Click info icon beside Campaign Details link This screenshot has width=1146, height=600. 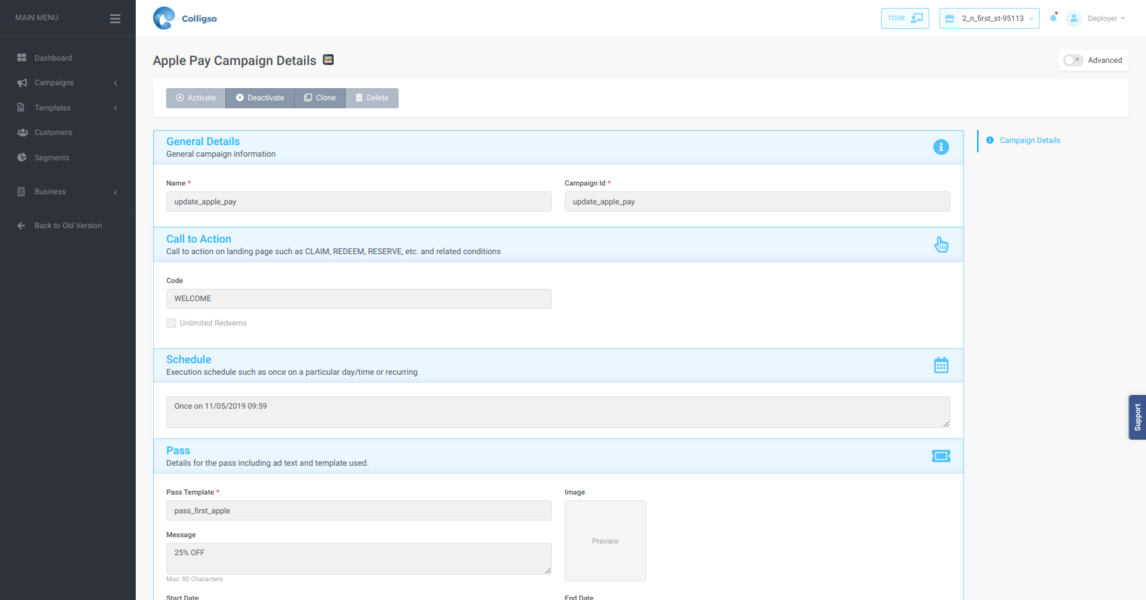tap(990, 140)
